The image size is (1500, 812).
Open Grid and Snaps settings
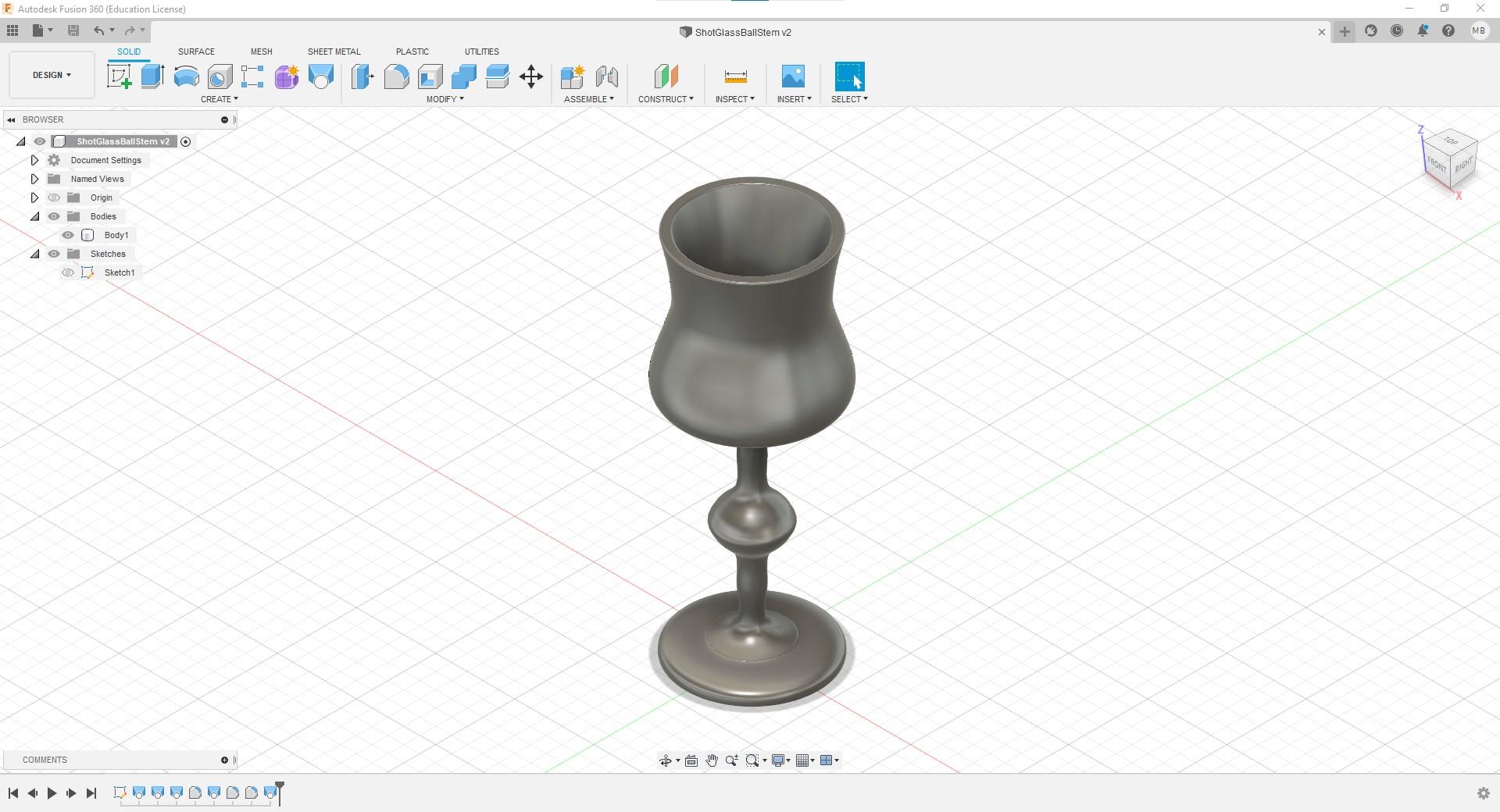pos(802,760)
